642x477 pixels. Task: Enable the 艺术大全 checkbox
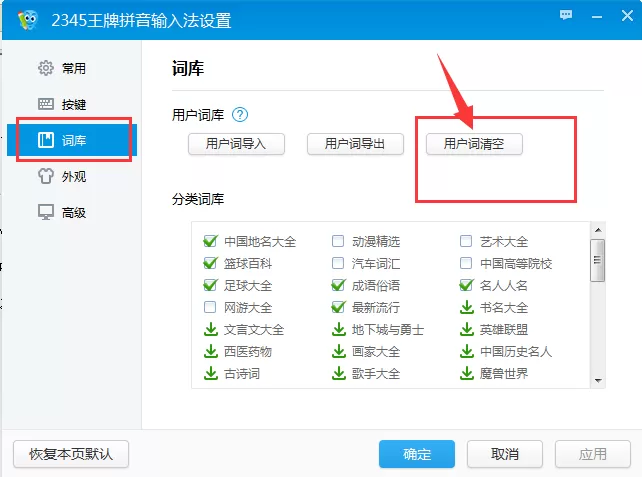(x=466, y=241)
